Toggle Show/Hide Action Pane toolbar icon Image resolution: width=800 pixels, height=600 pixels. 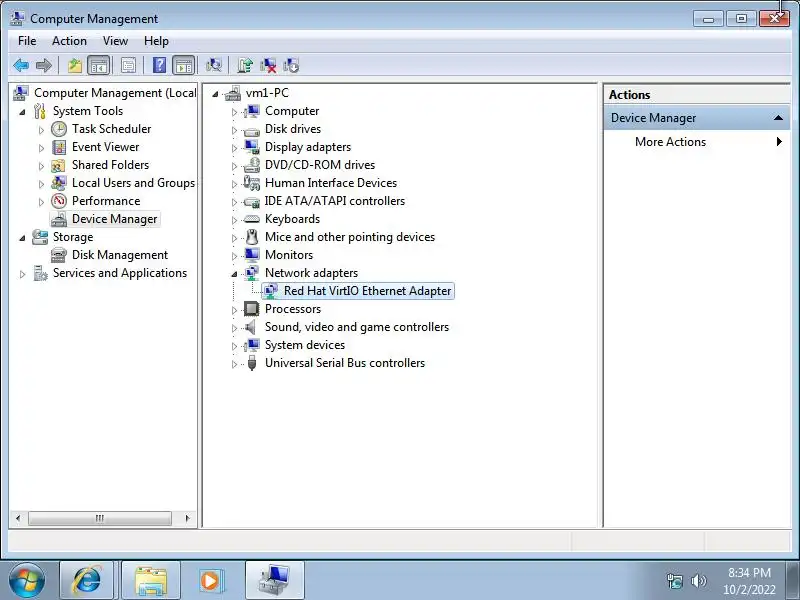click(183, 65)
